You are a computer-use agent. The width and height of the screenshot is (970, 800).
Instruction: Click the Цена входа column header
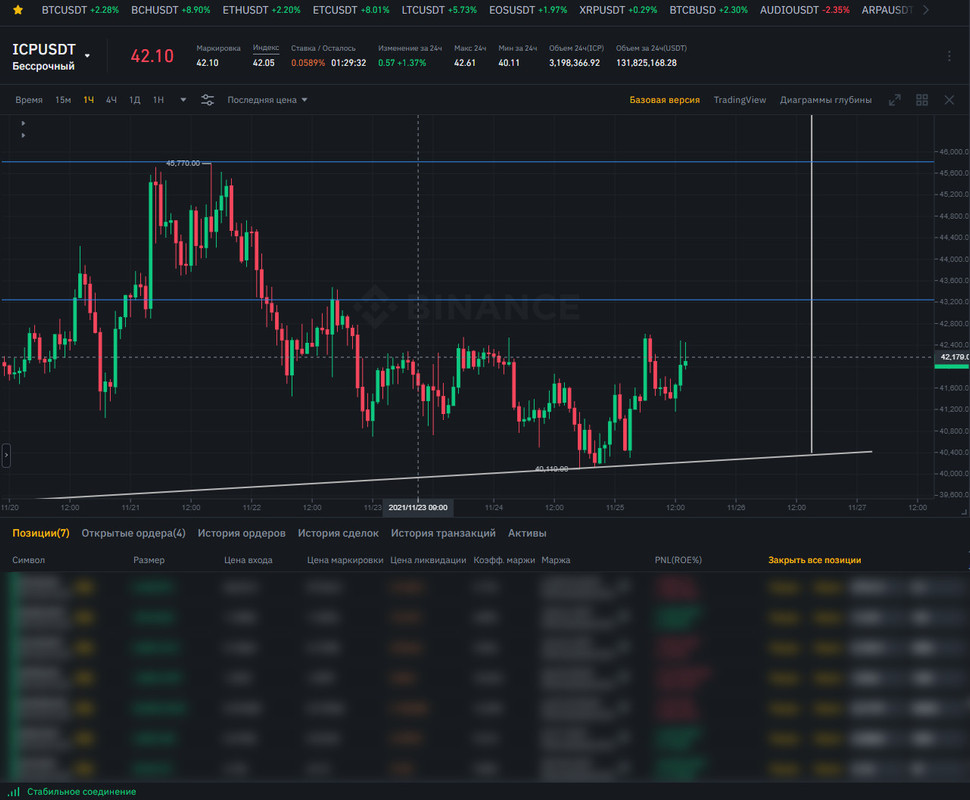tap(248, 561)
